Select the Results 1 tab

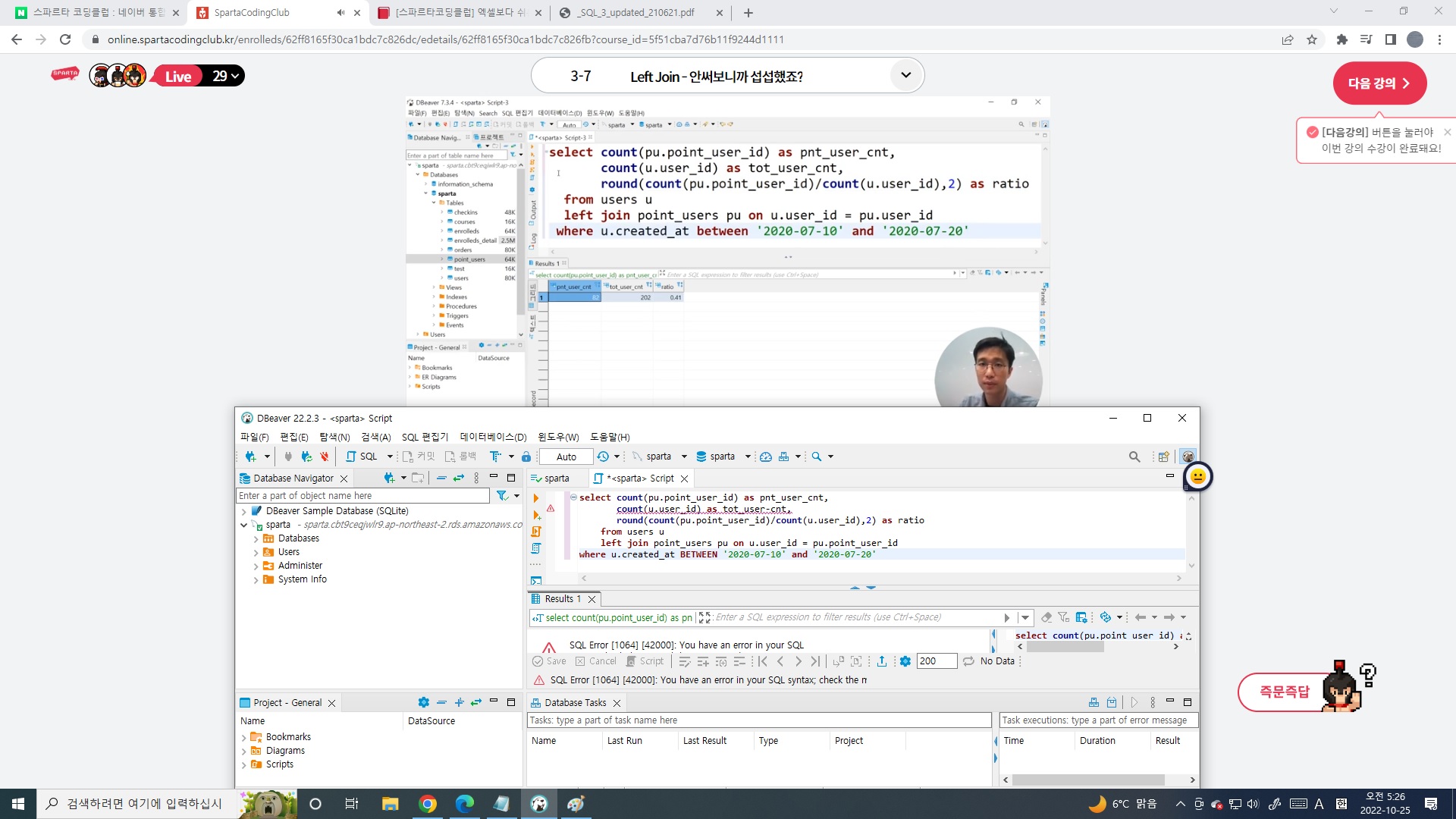[563, 599]
